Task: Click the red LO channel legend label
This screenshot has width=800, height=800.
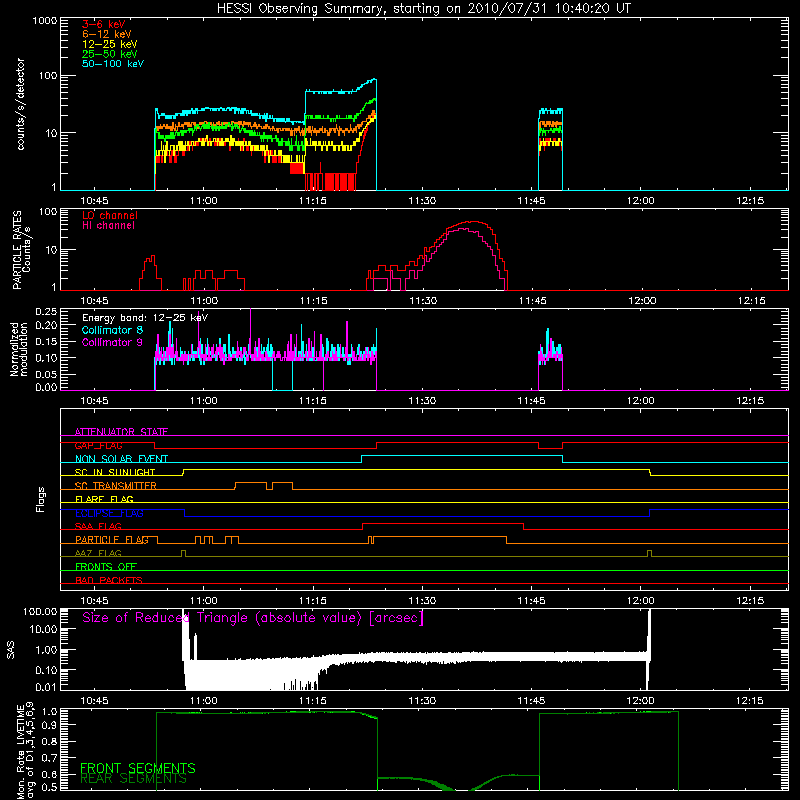Action: [110, 215]
